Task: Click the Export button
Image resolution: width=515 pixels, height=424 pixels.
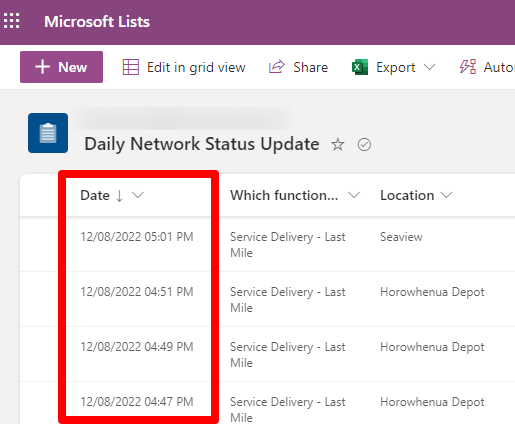Action: pos(394,67)
